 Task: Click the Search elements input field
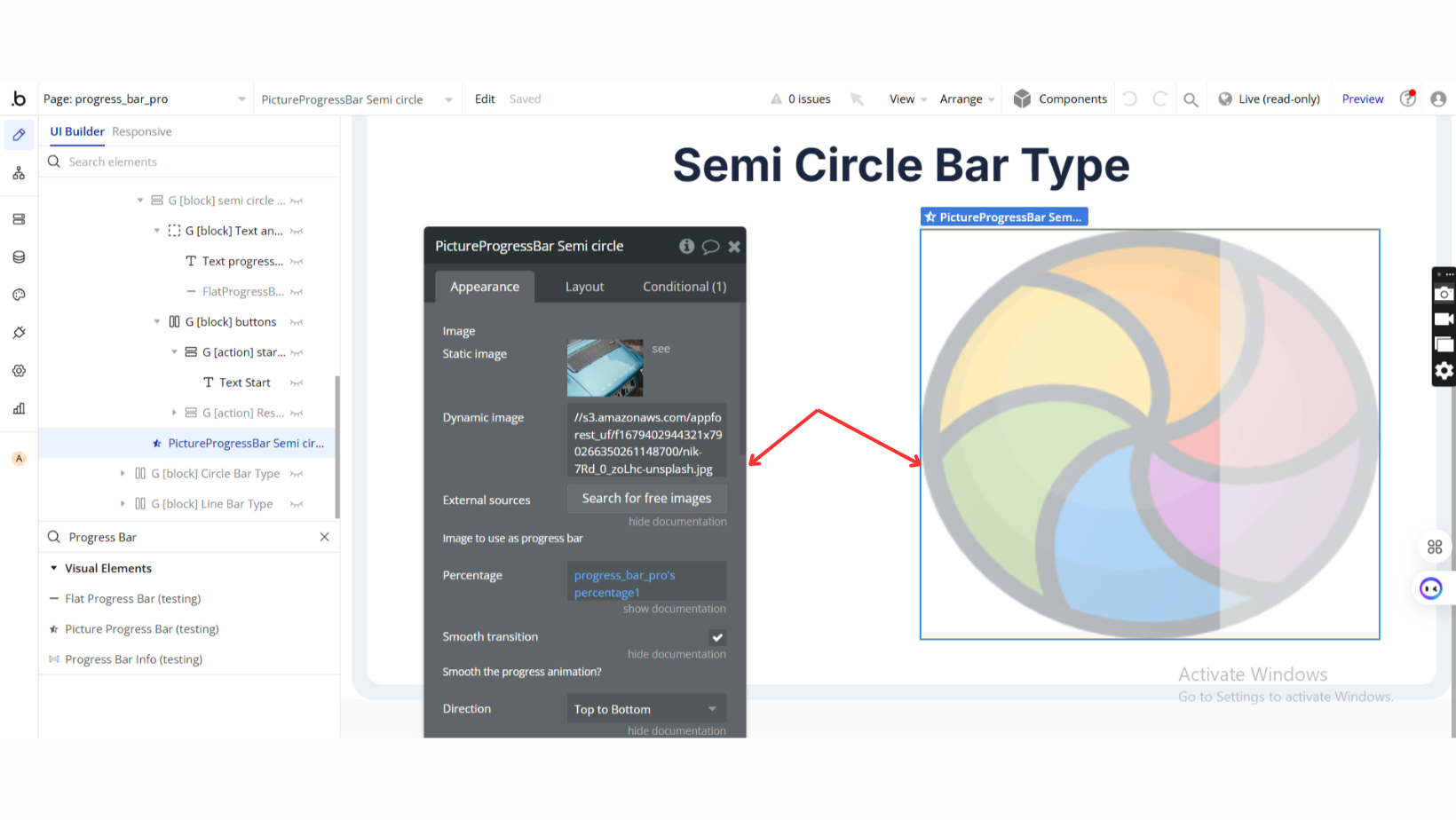coord(190,162)
